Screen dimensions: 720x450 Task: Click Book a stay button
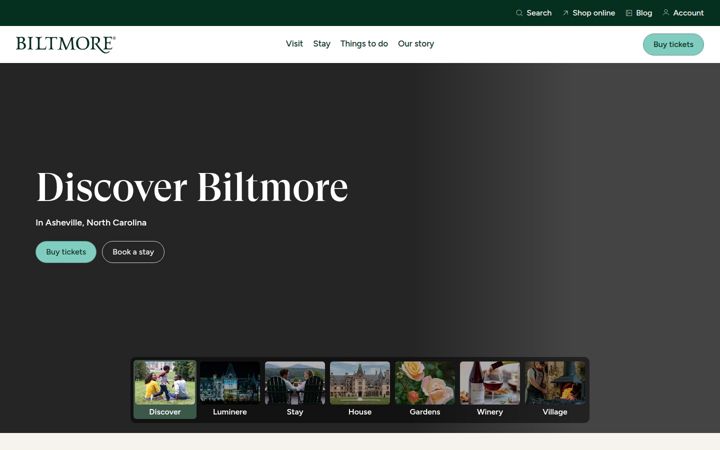(133, 252)
